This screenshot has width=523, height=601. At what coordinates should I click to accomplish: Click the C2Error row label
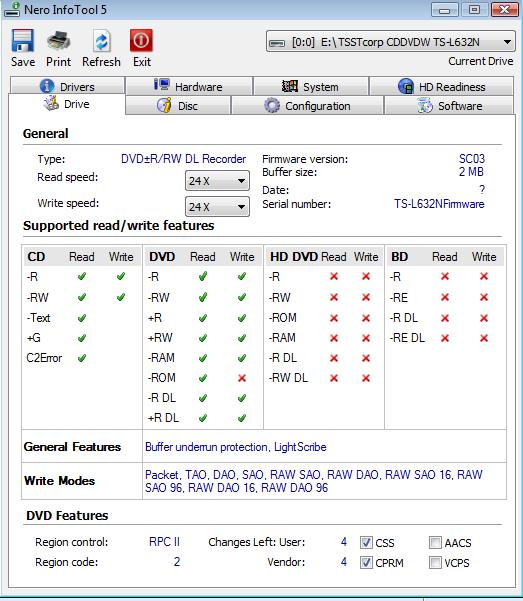[x=44, y=358]
